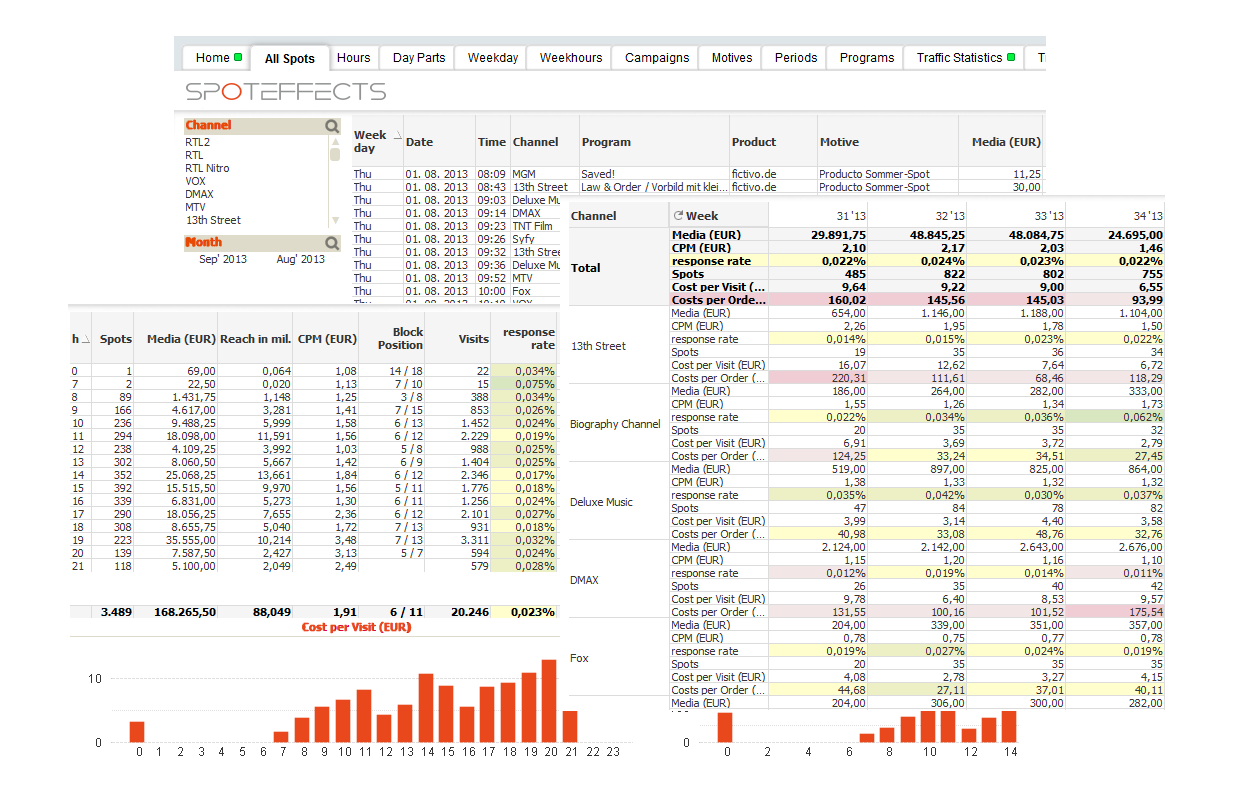
Task: Click total media value 168.265,50
Action: pos(176,612)
